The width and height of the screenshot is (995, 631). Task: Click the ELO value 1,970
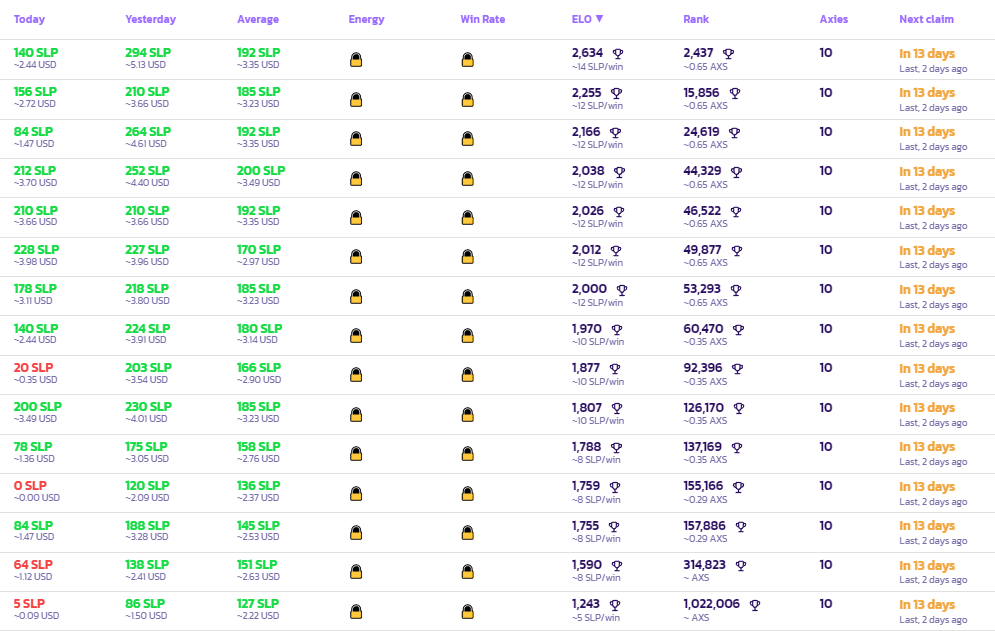coord(586,328)
